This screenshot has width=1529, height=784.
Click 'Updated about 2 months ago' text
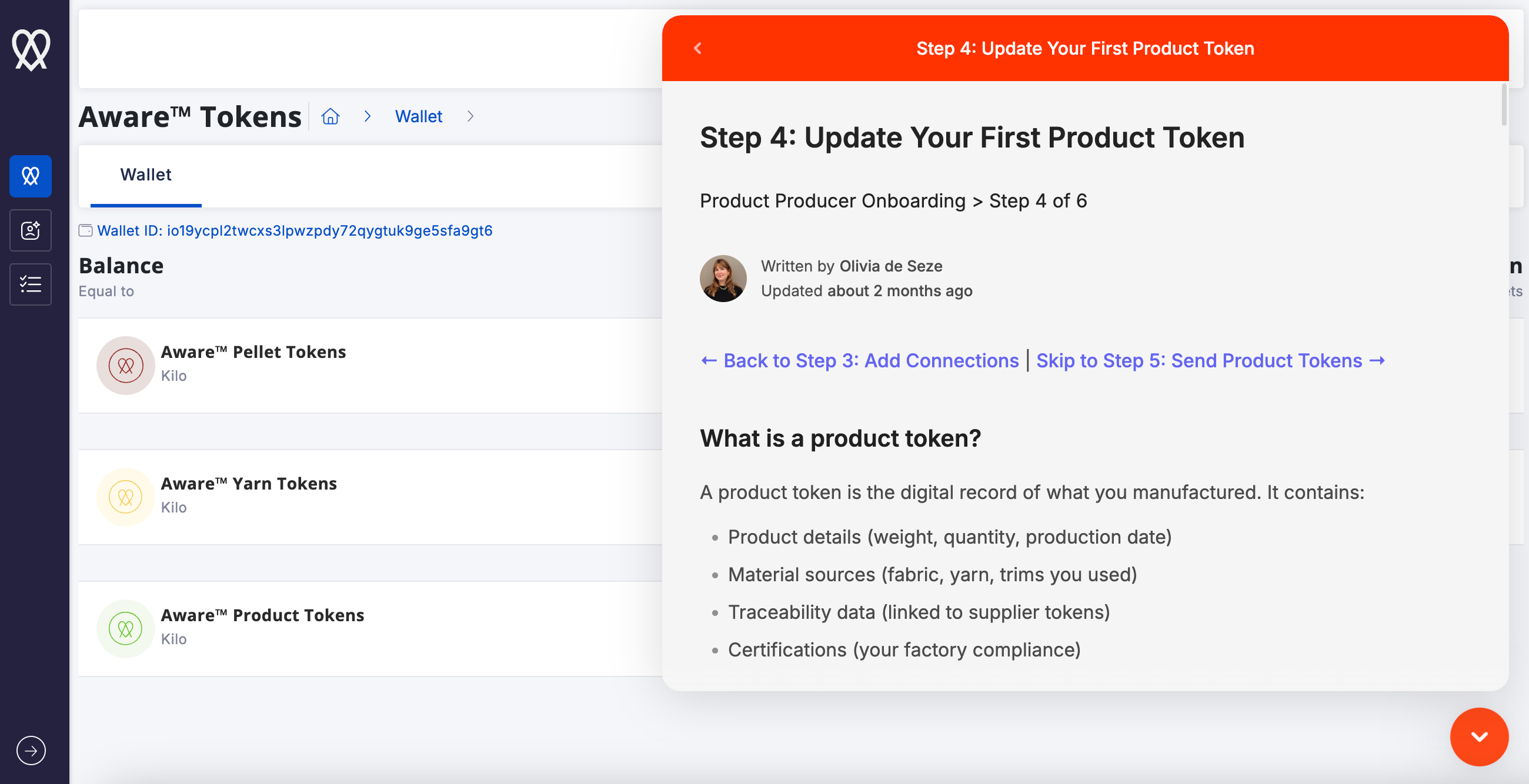pos(867,291)
